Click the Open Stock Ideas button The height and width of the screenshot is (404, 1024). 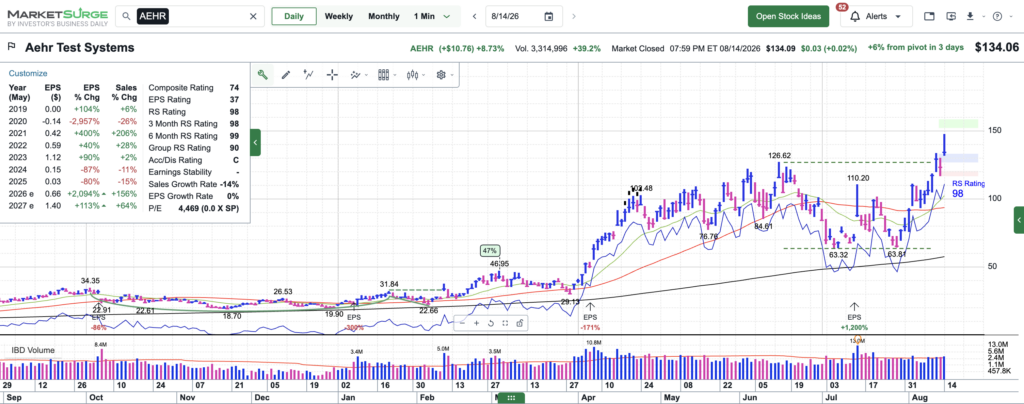coord(788,16)
